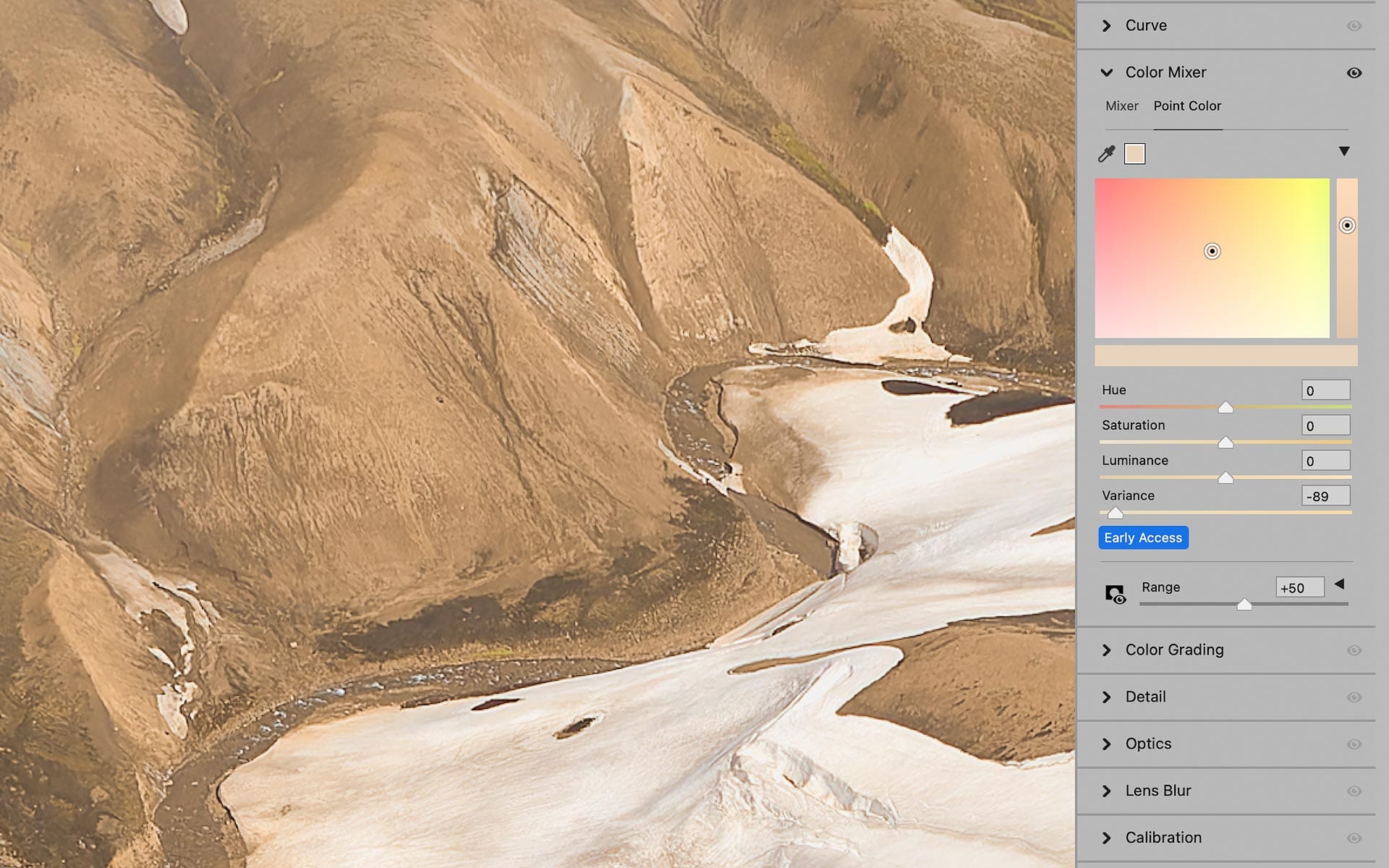Collapse Range options with left triangle
Viewport: 1389px width, 868px height.
(x=1339, y=584)
